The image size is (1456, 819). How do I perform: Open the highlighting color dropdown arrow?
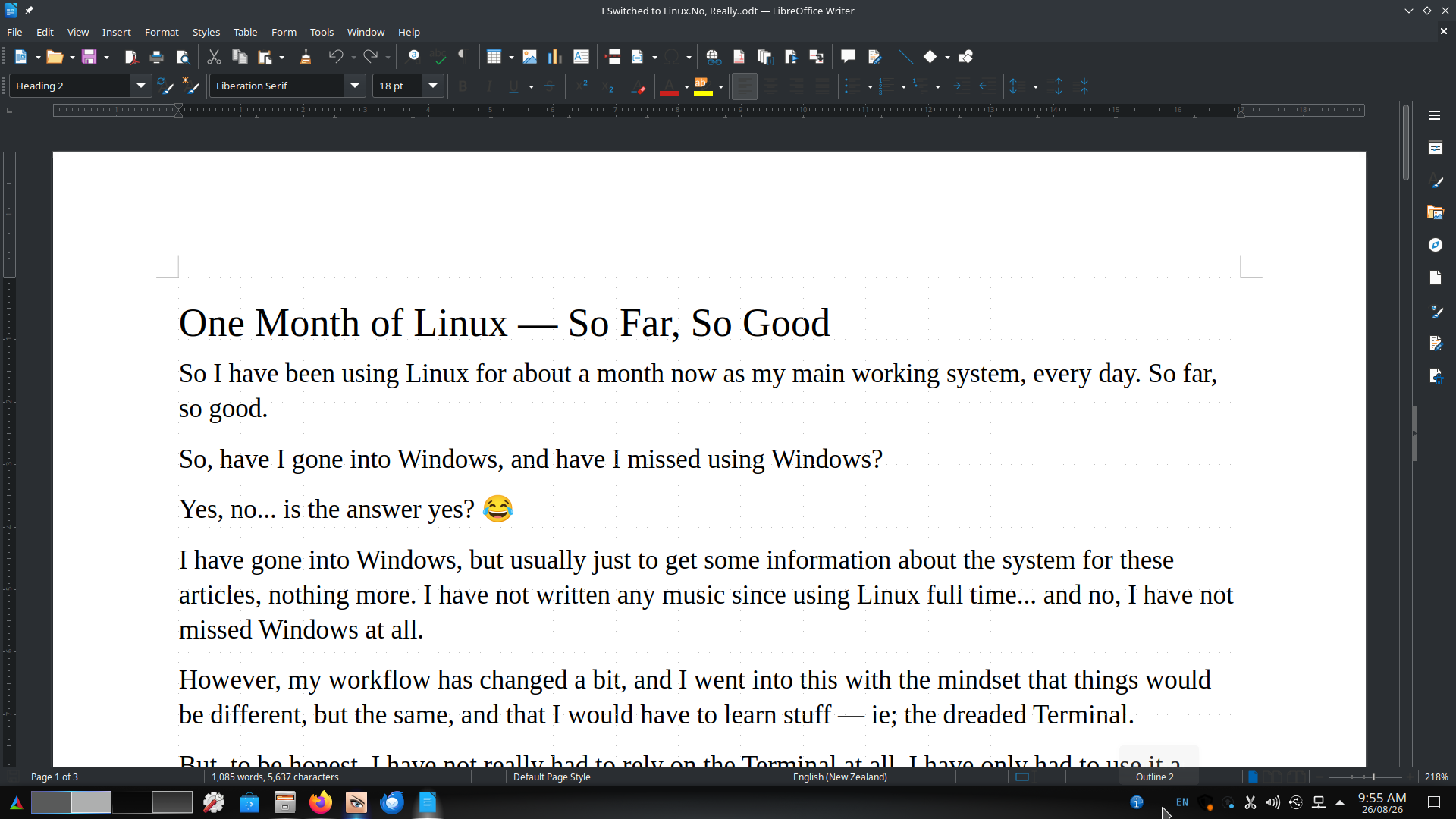720,87
